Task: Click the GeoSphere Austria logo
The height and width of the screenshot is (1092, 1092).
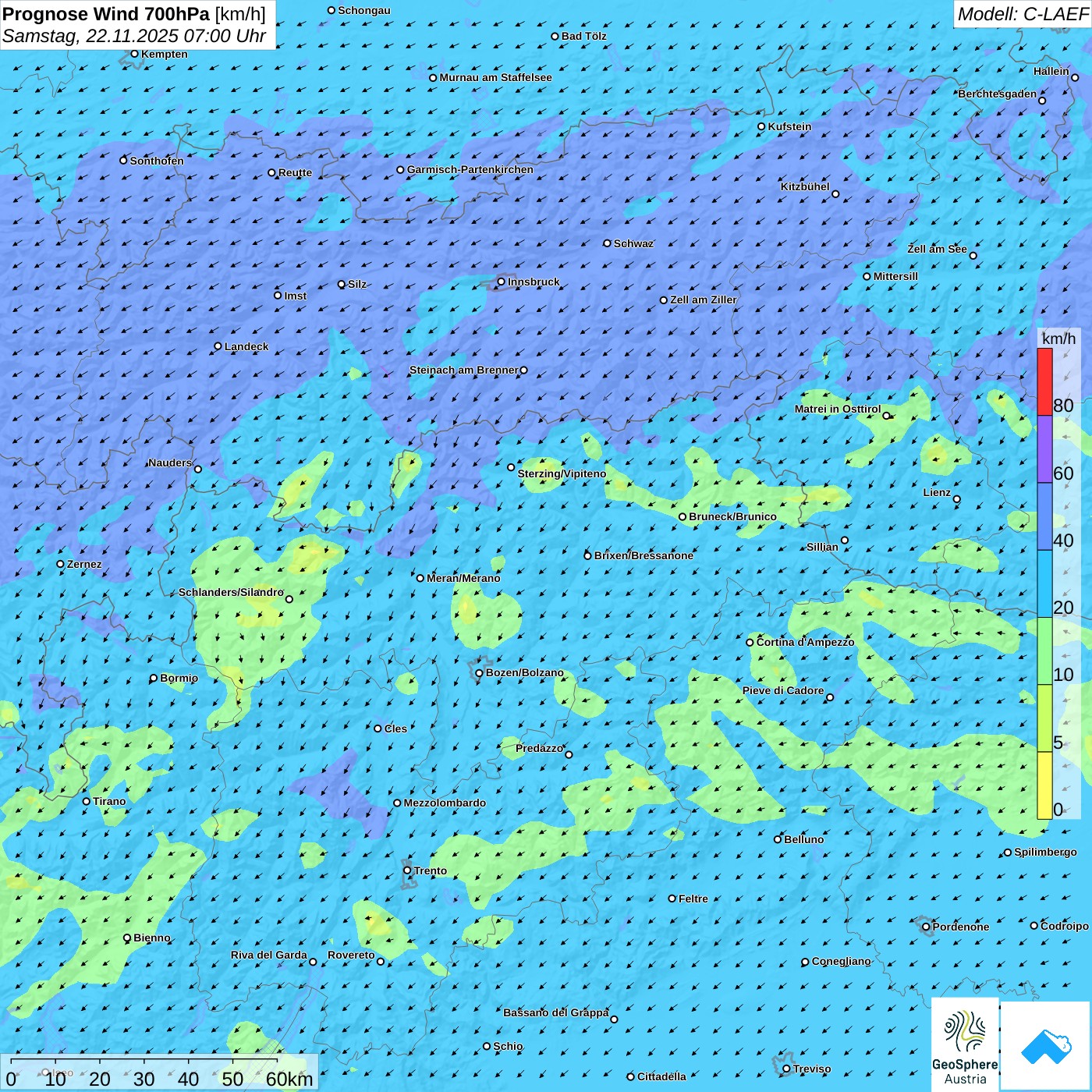Action: click(x=965, y=1044)
